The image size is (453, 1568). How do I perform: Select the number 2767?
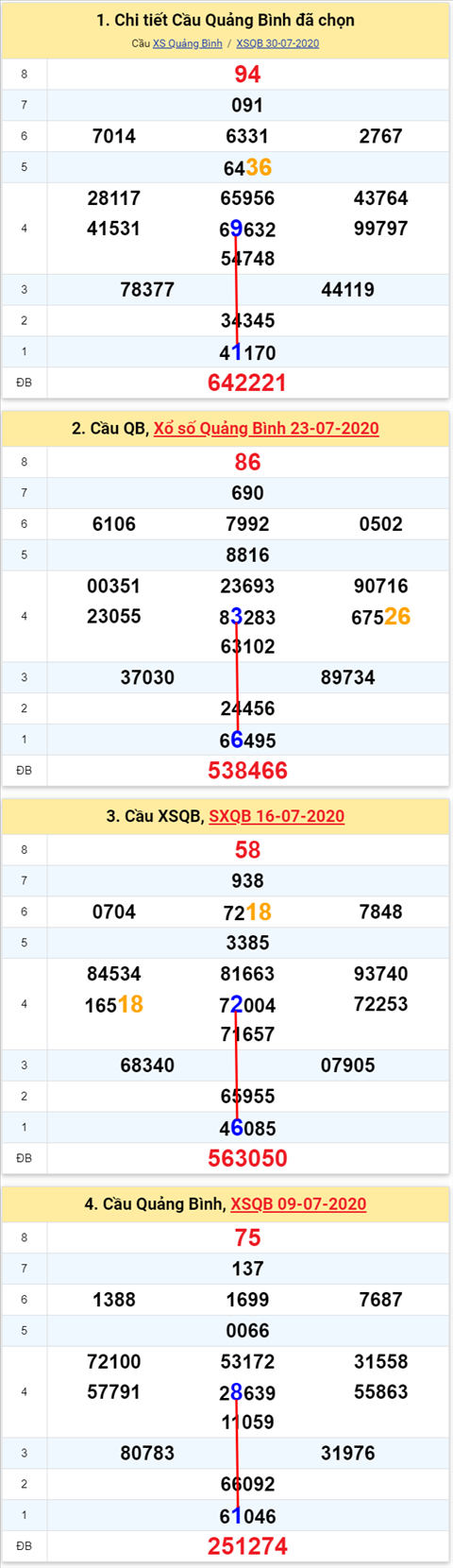381,136
